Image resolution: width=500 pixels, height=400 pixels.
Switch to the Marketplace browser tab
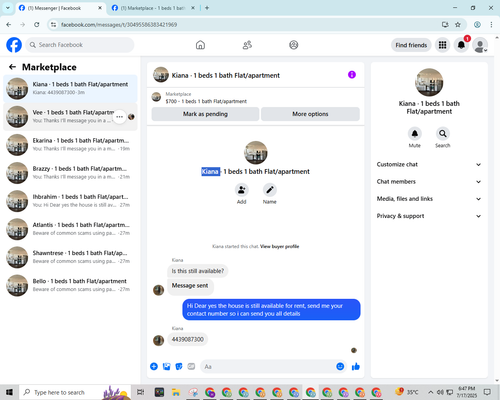(x=153, y=8)
